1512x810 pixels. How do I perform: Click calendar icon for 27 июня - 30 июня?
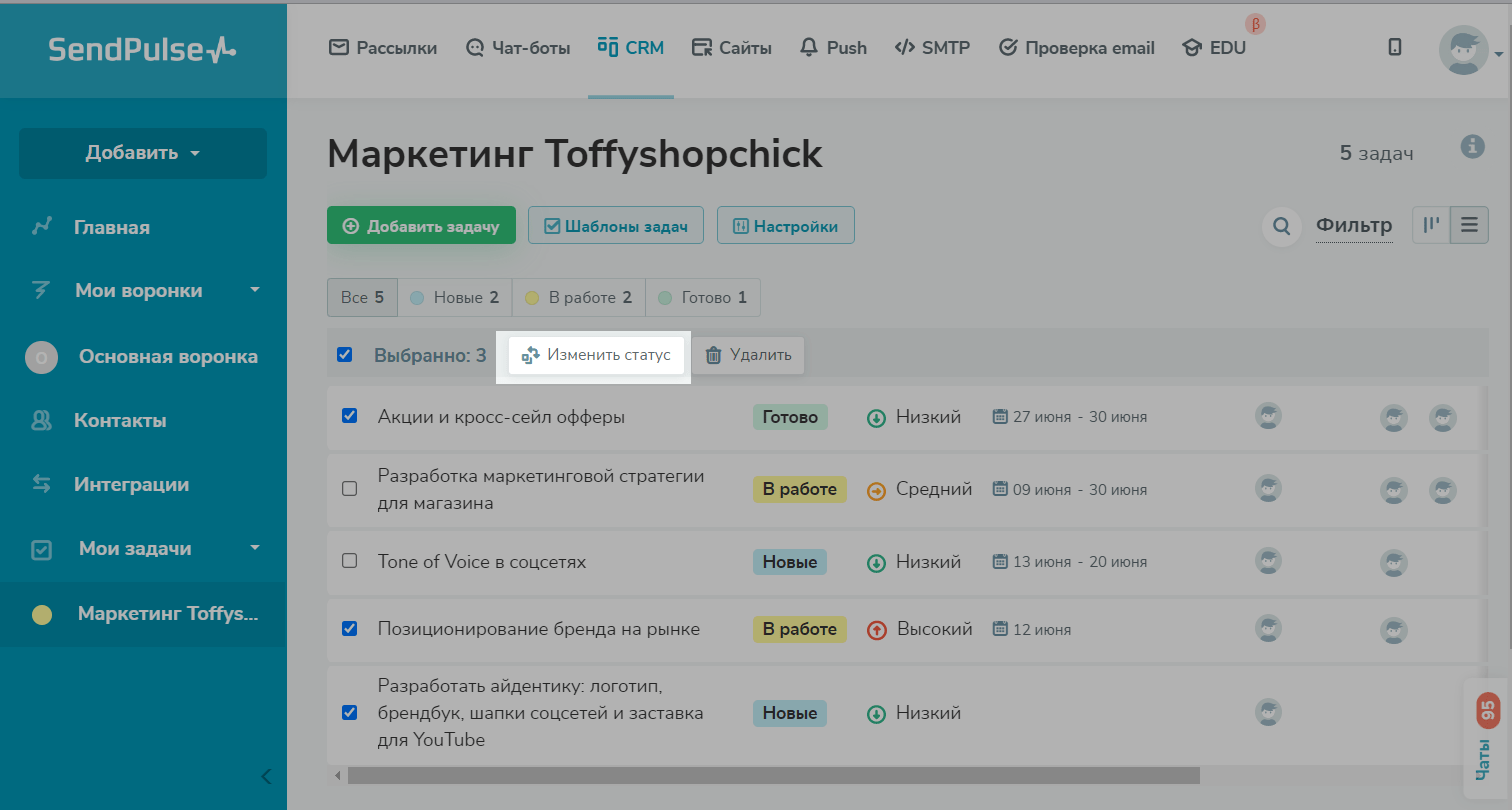[1000, 416]
